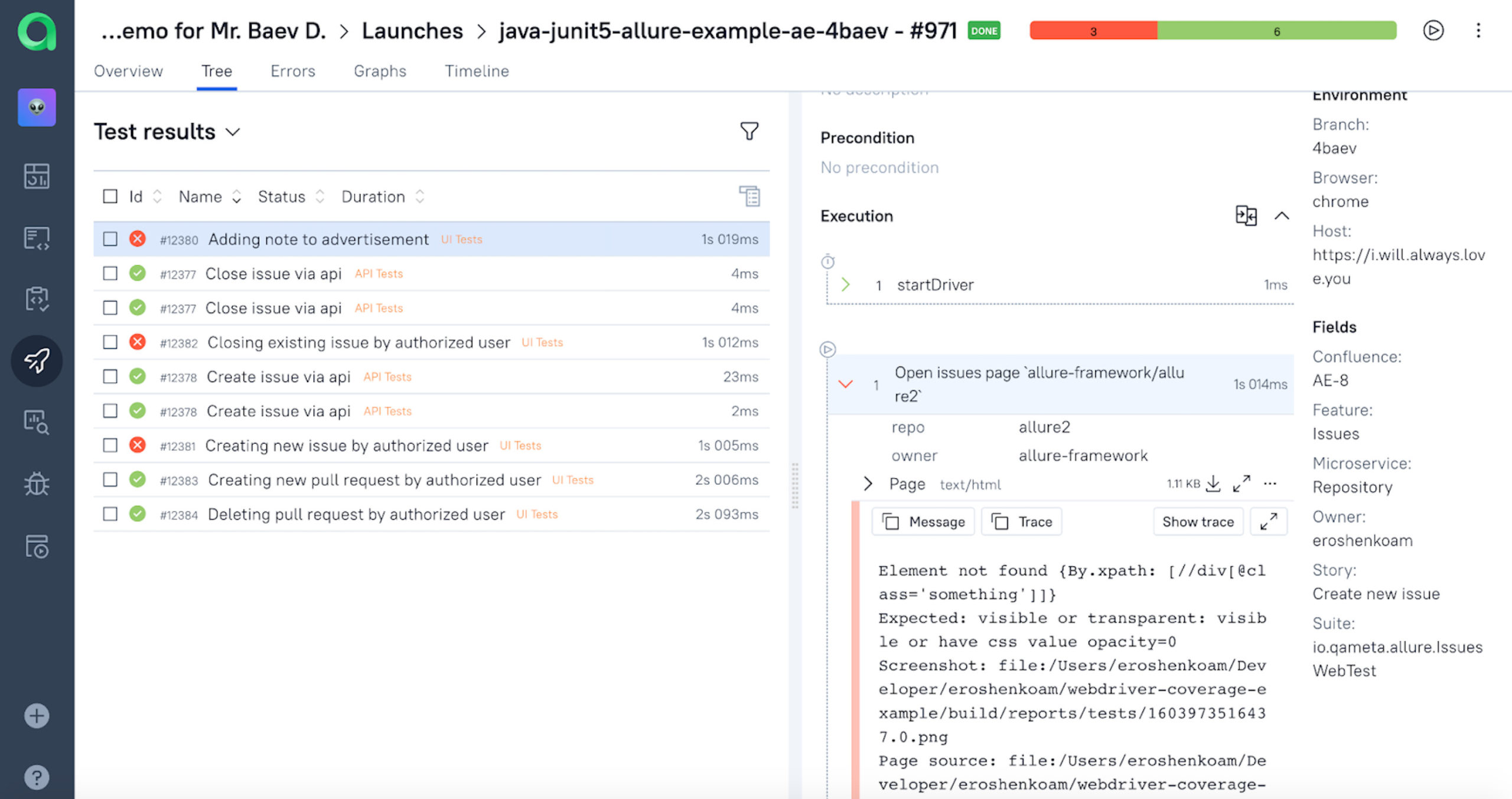Open the Test Cases icon in sidebar
This screenshot has width=1512, height=799.
[x=37, y=238]
